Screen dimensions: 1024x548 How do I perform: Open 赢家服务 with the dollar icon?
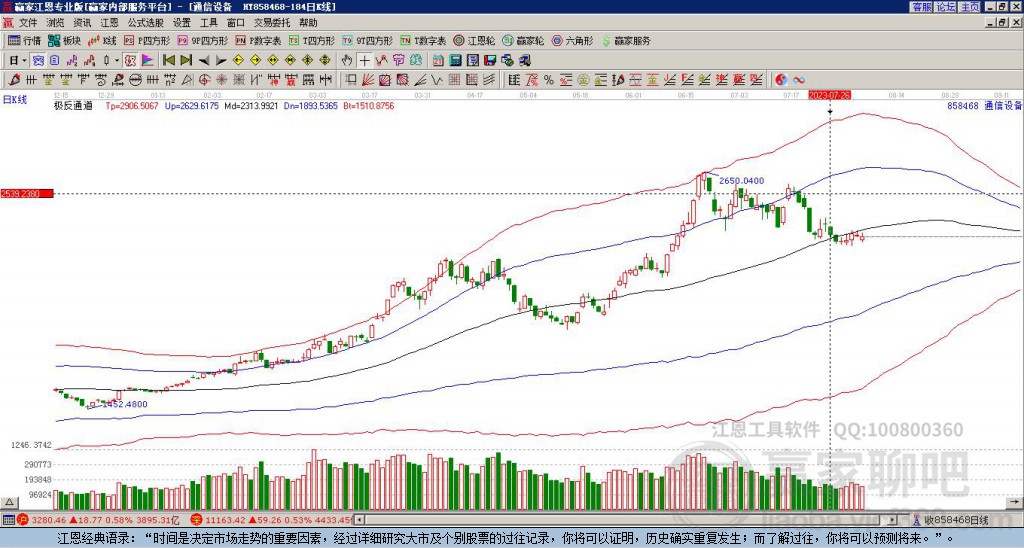click(626, 40)
